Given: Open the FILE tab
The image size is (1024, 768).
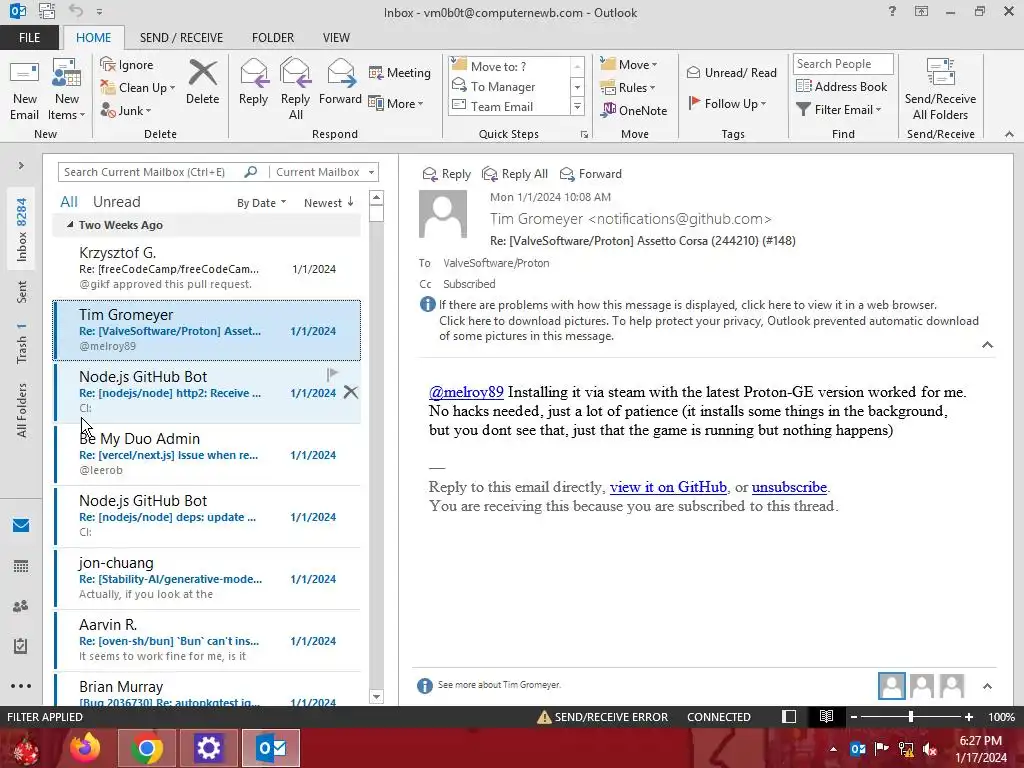Looking at the screenshot, I should pos(29,38).
